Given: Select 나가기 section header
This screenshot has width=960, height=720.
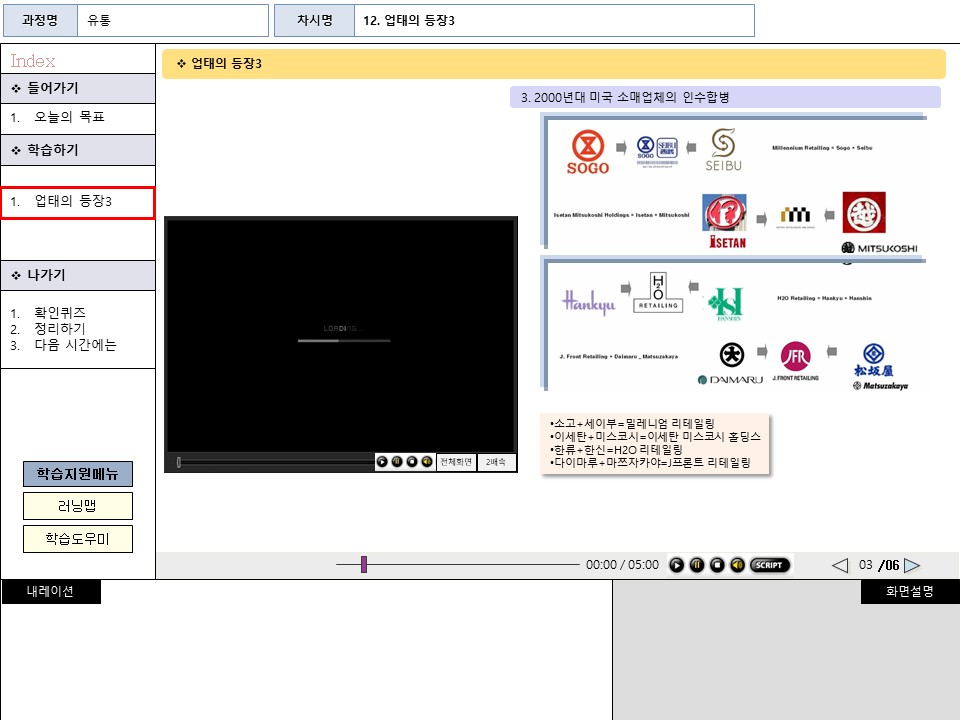Looking at the screenshot, I should pos(78,276).
